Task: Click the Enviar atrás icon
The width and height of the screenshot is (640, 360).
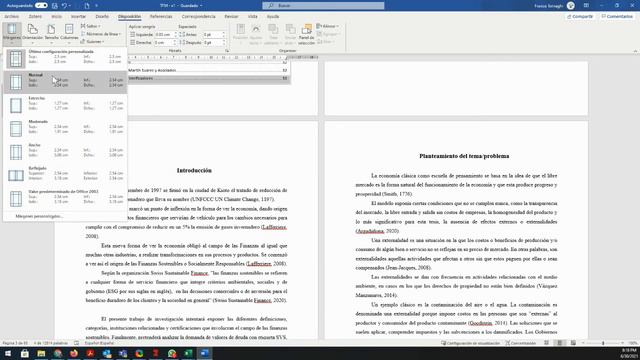Action: click(x=290, y=29)
